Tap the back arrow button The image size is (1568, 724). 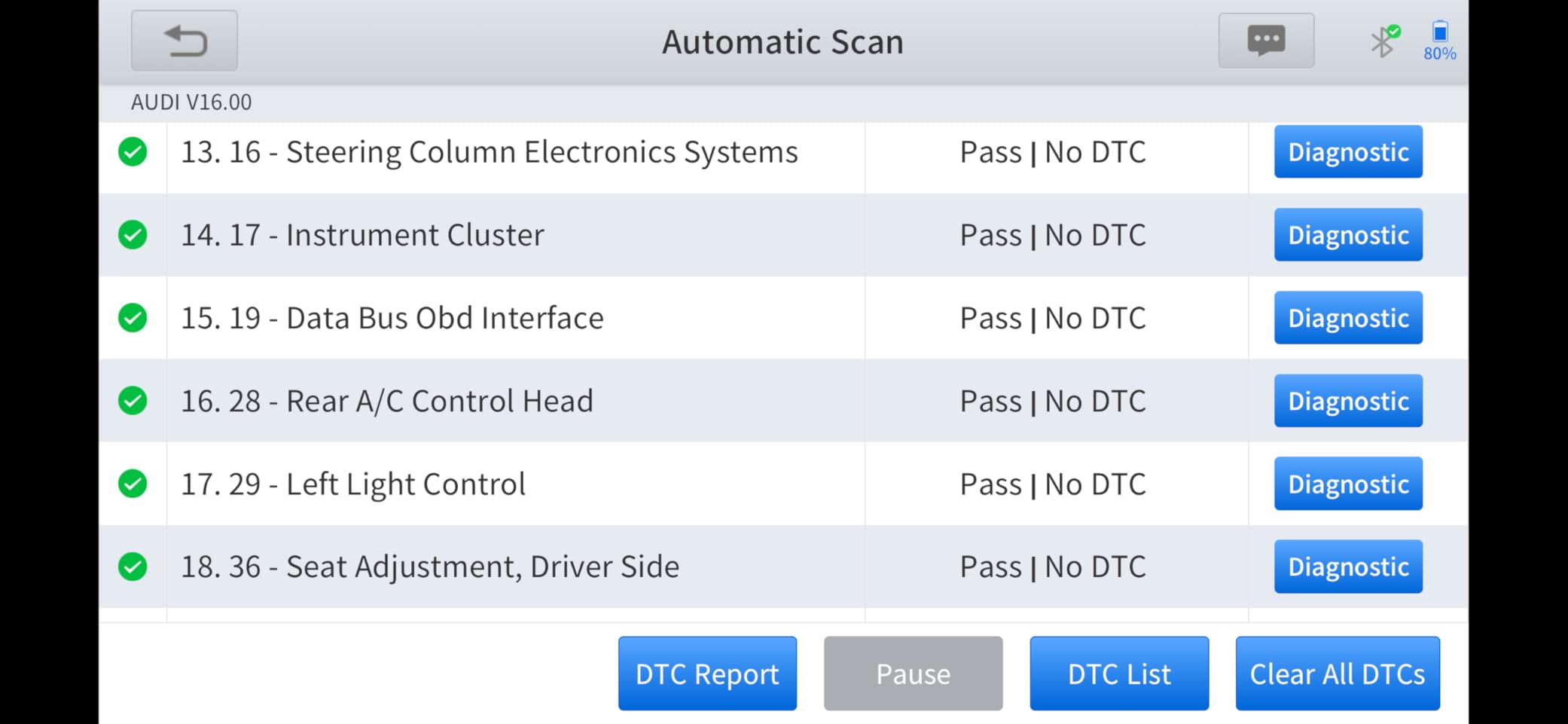coord(185,41)
